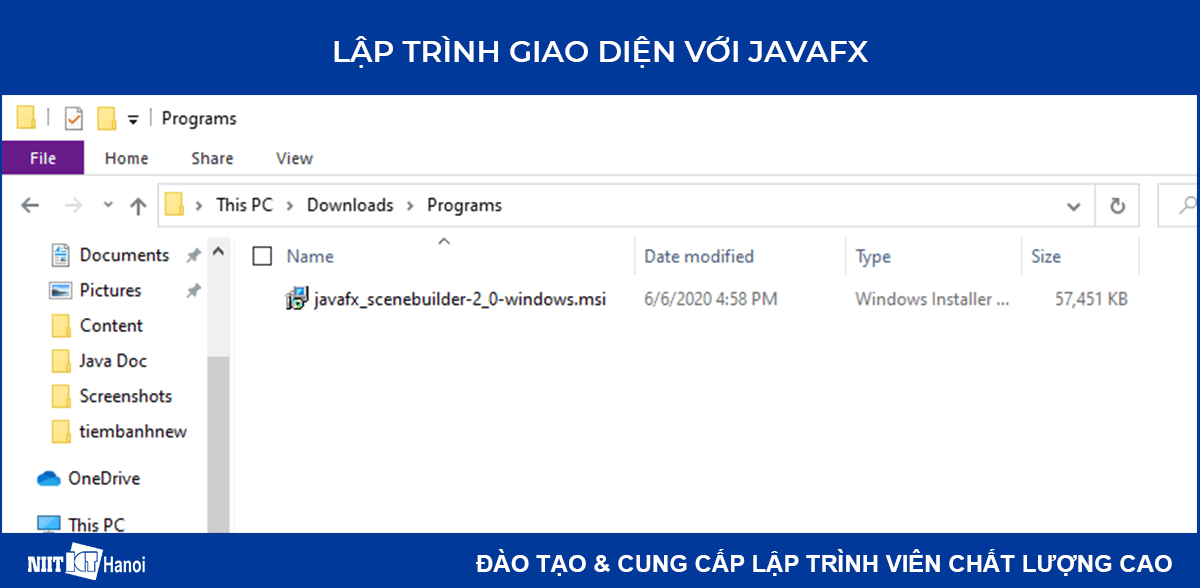Image resolution: width=1200 pixels, height=588 pixels.
Task: Select OneDrive in the navigation pane
Action: tap(104, 478)
